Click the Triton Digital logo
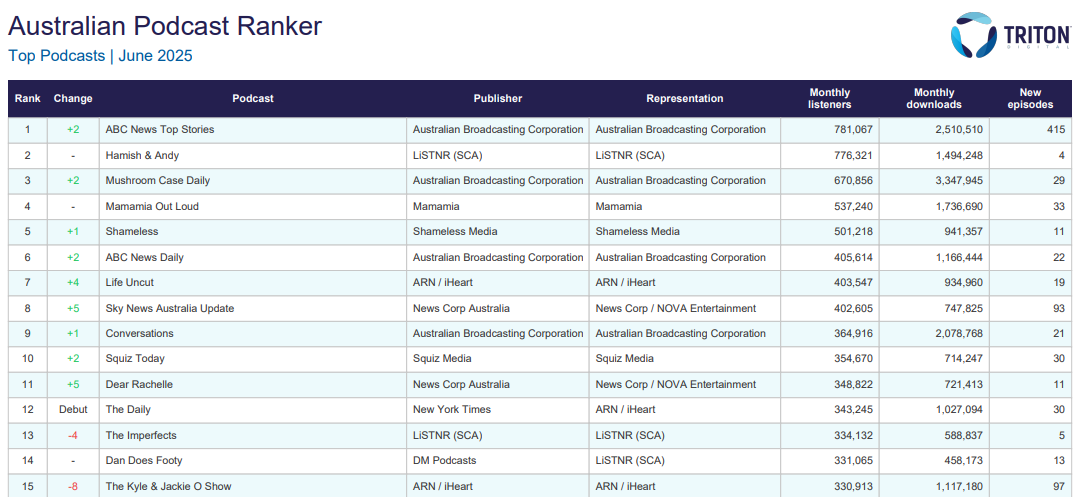 (1010, 34)
